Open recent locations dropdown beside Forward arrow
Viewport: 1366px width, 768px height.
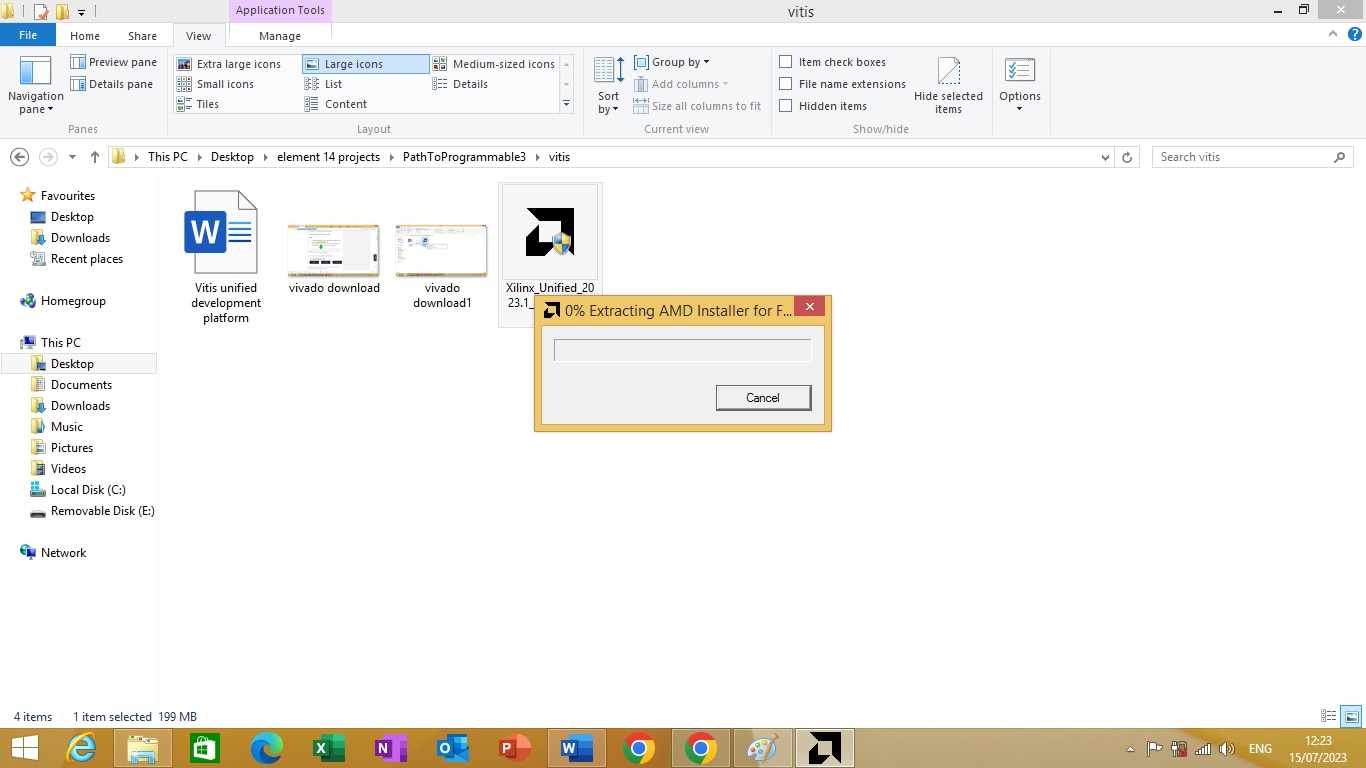[x=72, y=157]
